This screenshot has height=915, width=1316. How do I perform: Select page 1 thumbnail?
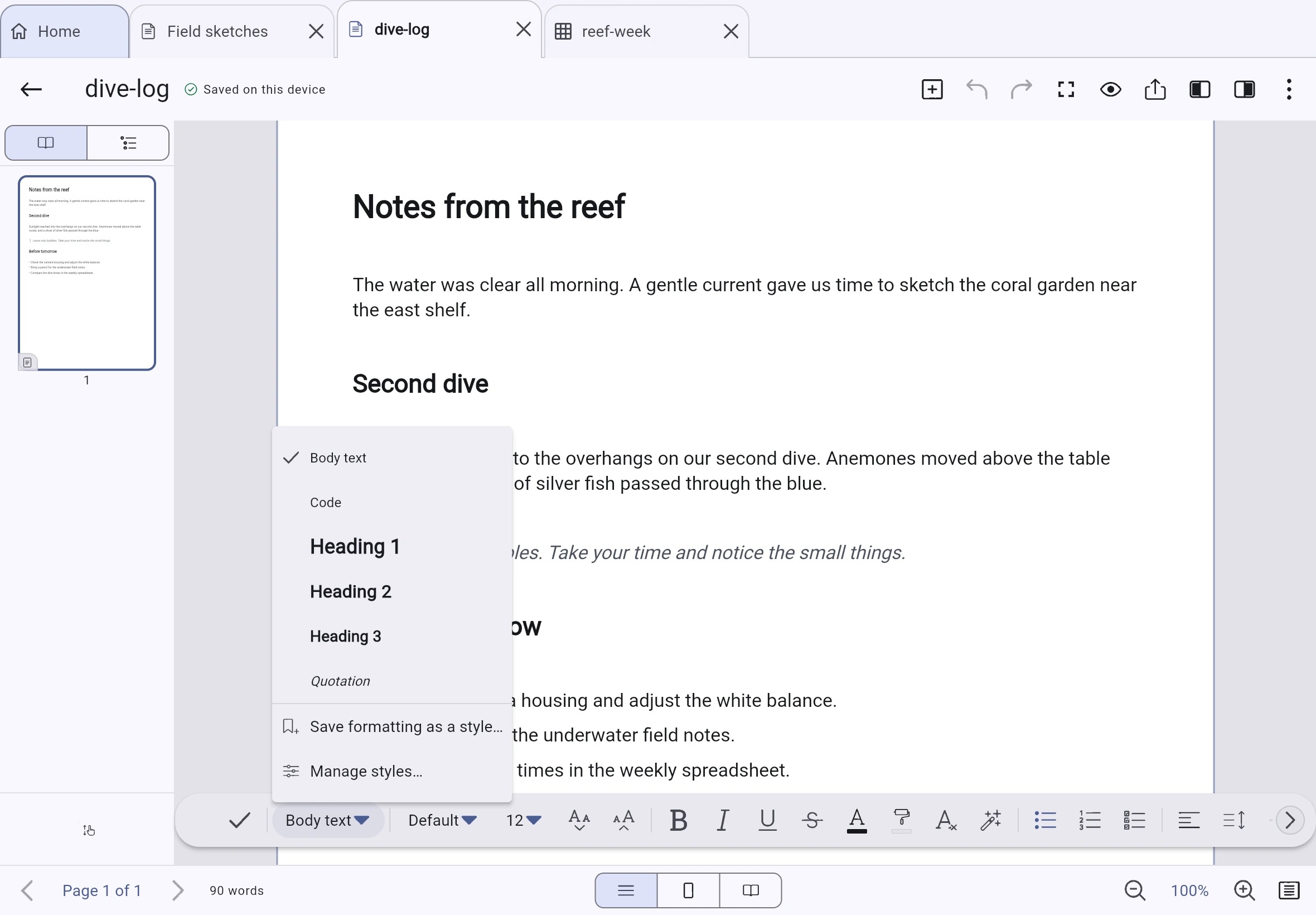tap(86, 273)
